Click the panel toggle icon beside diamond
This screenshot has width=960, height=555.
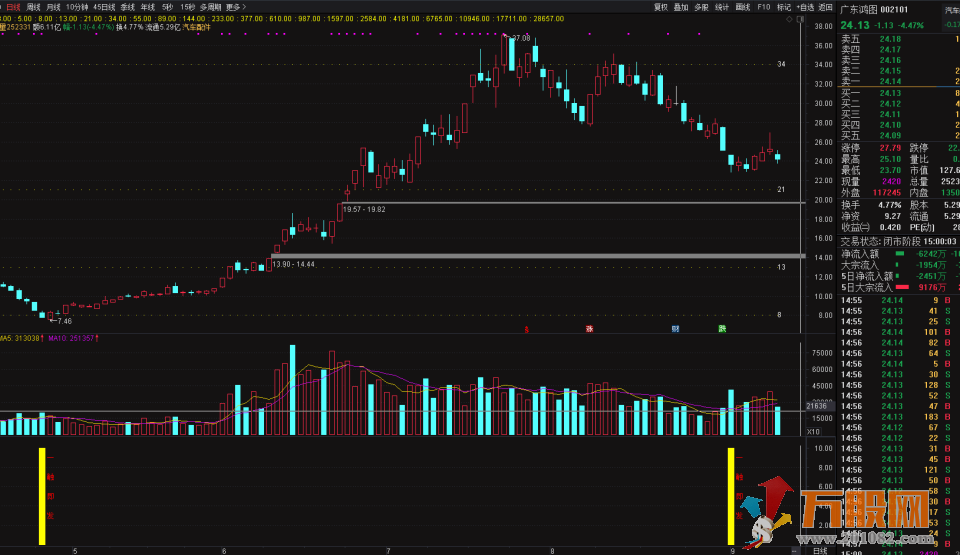(800, 20)
